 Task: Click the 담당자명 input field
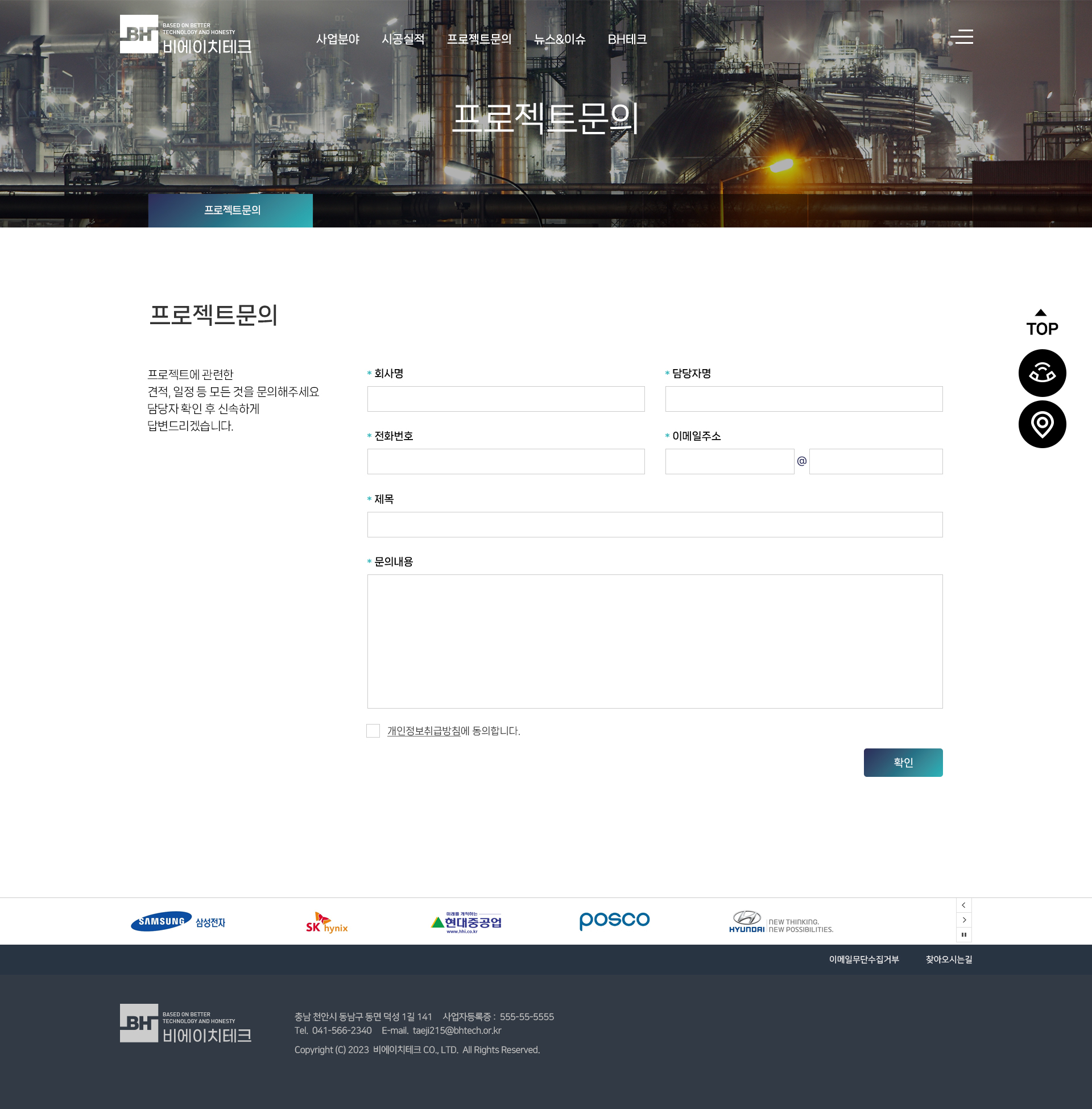(x=804, y=399)
